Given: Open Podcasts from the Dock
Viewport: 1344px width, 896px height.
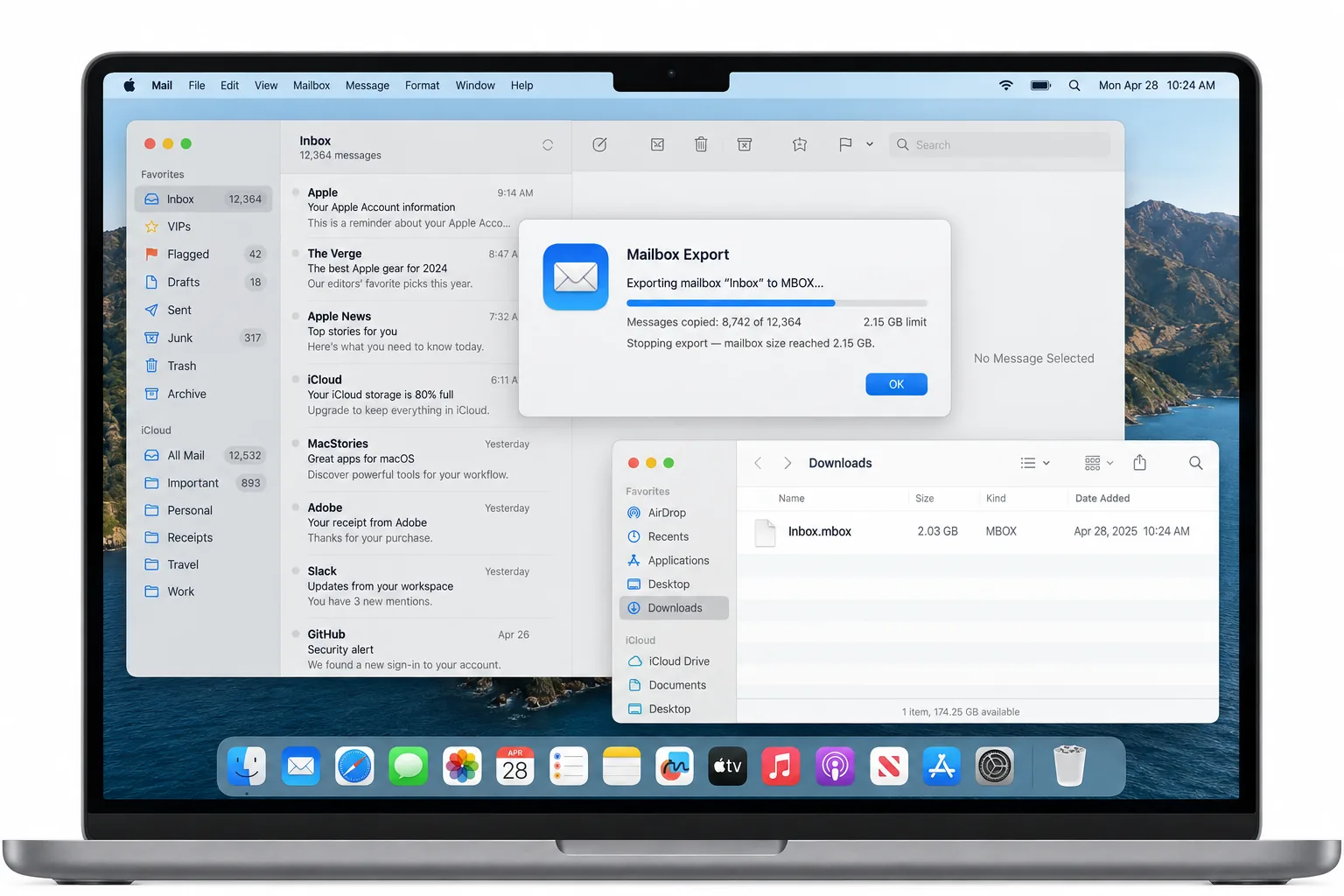Looking at the screenshot, I should (x=835, y=766).
